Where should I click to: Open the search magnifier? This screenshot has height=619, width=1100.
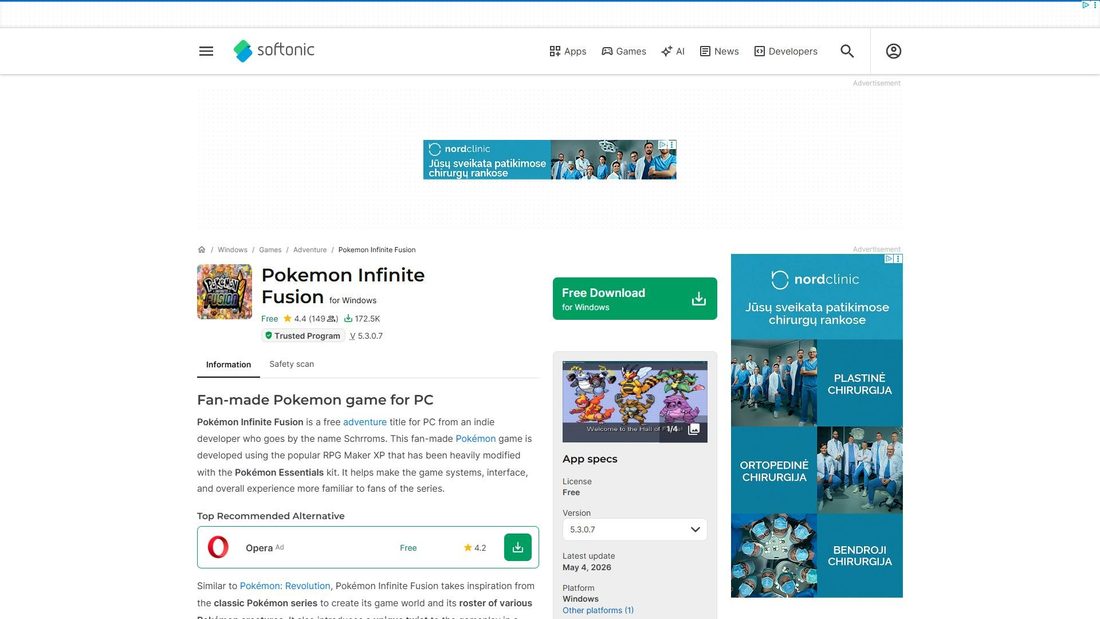pyautogui.click(x=847, y=51)
